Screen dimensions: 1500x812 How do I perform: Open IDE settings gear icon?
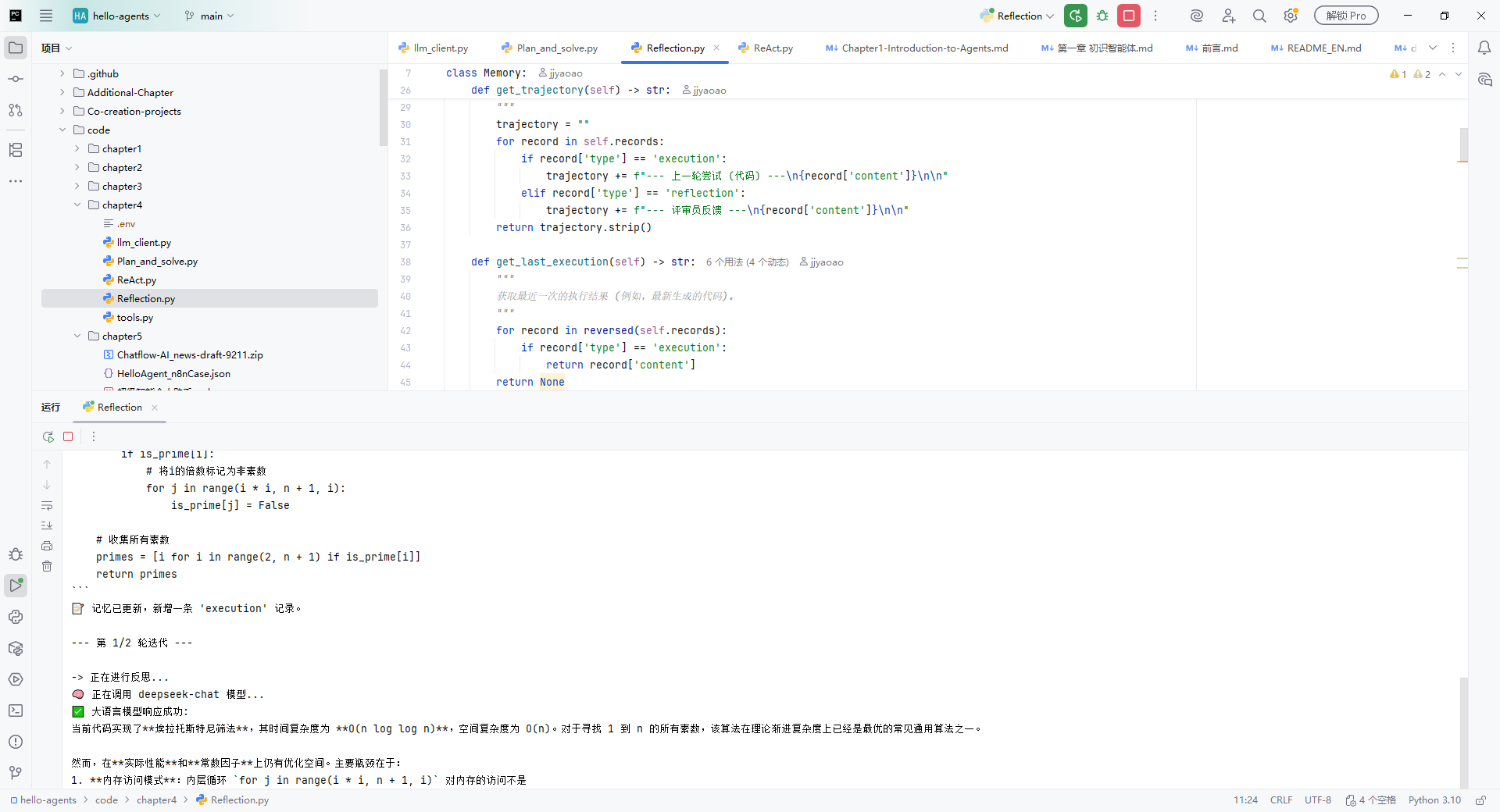point(1291,16)
